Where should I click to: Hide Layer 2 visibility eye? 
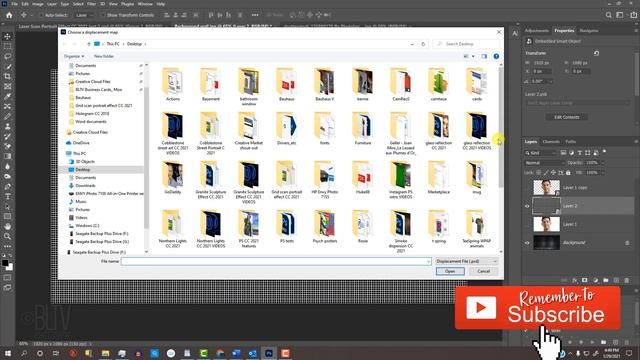click(x=527, y=206)
